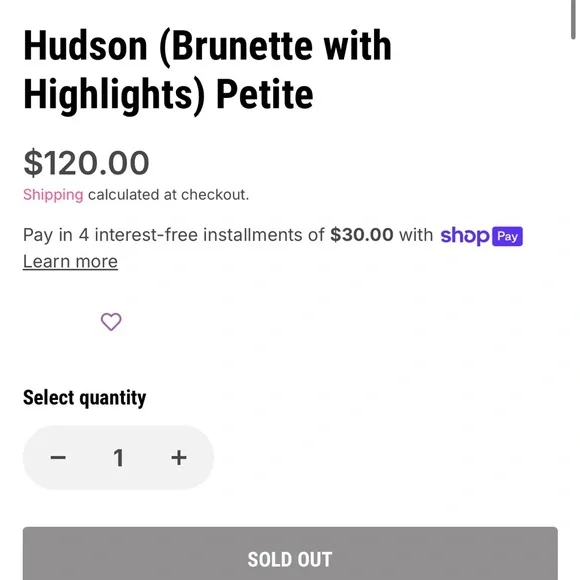This screenshot has height=580, width=580.
Task: Click the $120.00 price text
Action: [86, 163]
